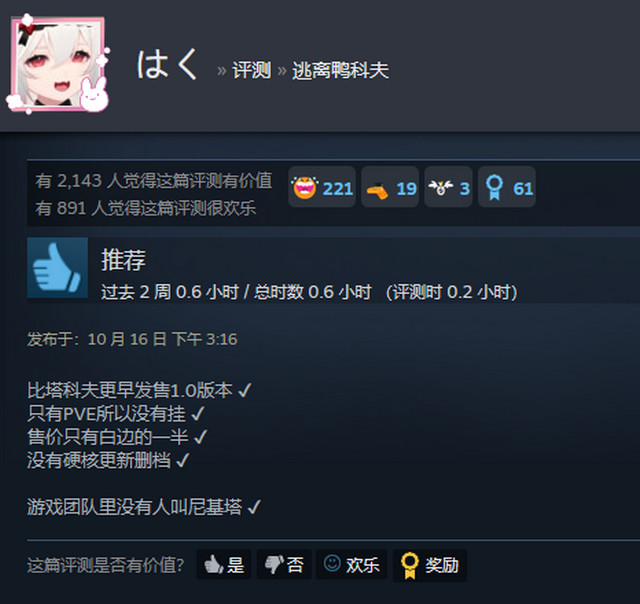Give an award using 奖励 button
Viewport: 640px width, 604px height.
click(429, 564)
